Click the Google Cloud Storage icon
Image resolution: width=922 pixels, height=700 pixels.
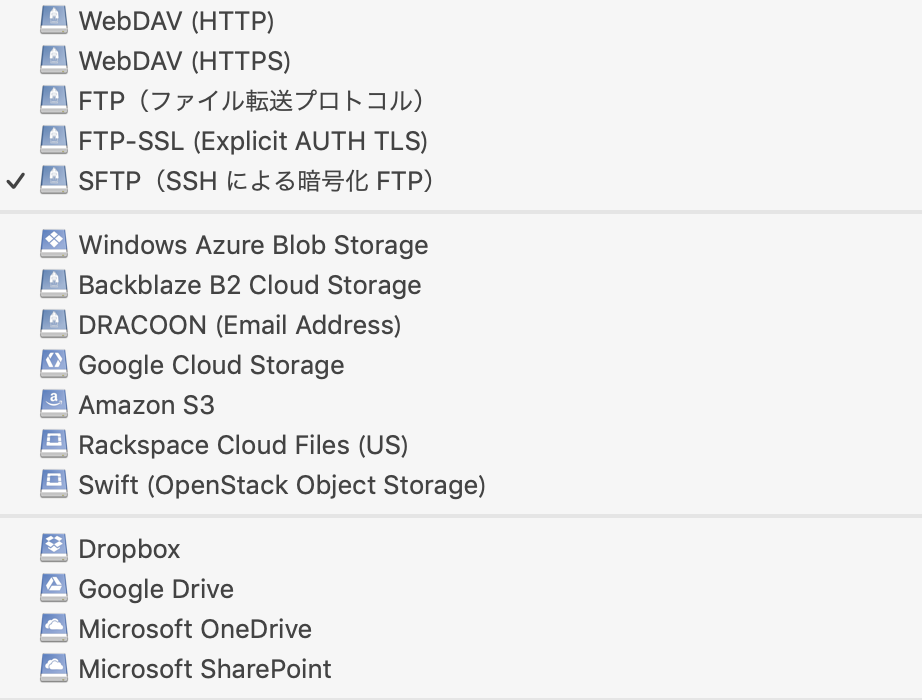[53, 365]
